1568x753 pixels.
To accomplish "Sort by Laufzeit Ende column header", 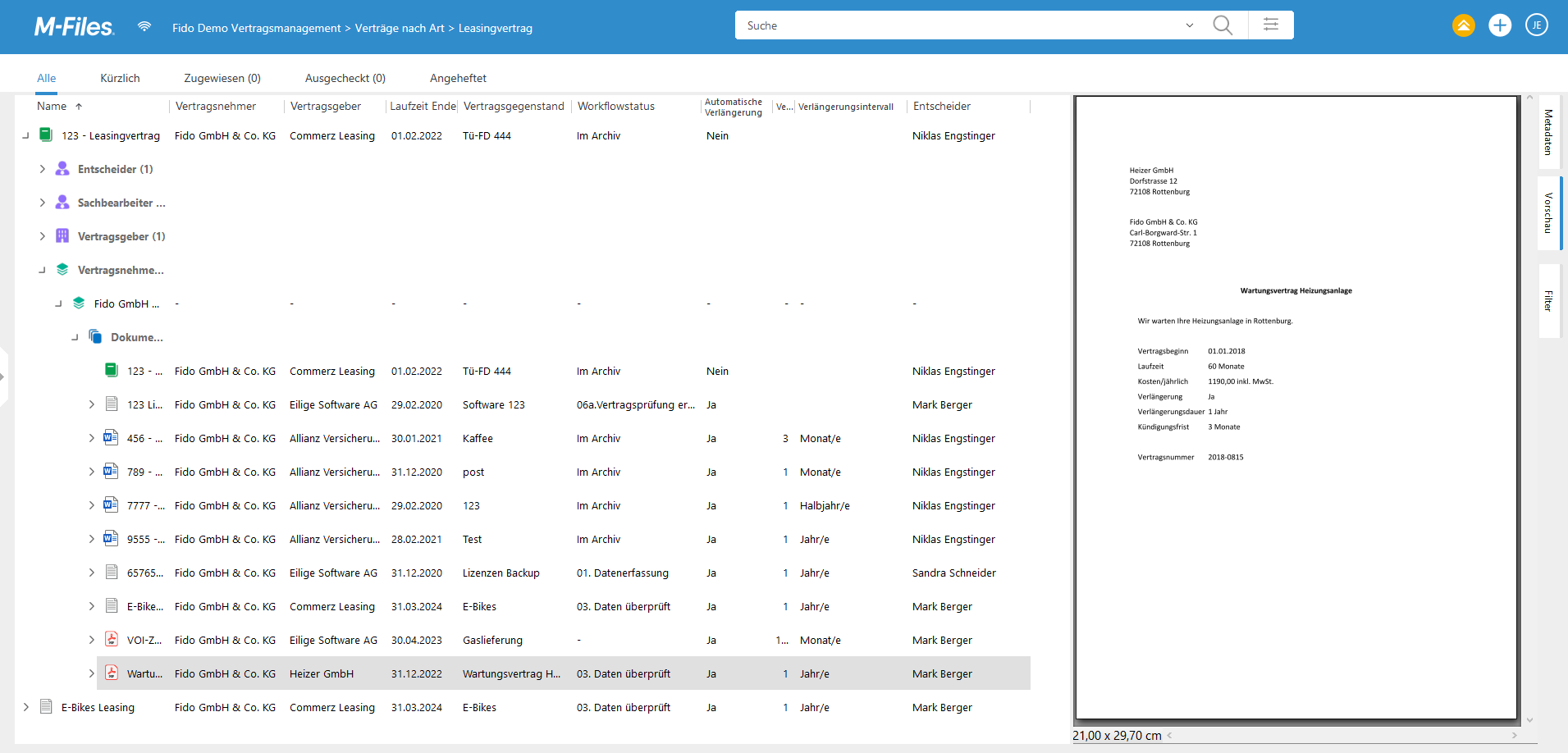I will (x=423, y=106).
